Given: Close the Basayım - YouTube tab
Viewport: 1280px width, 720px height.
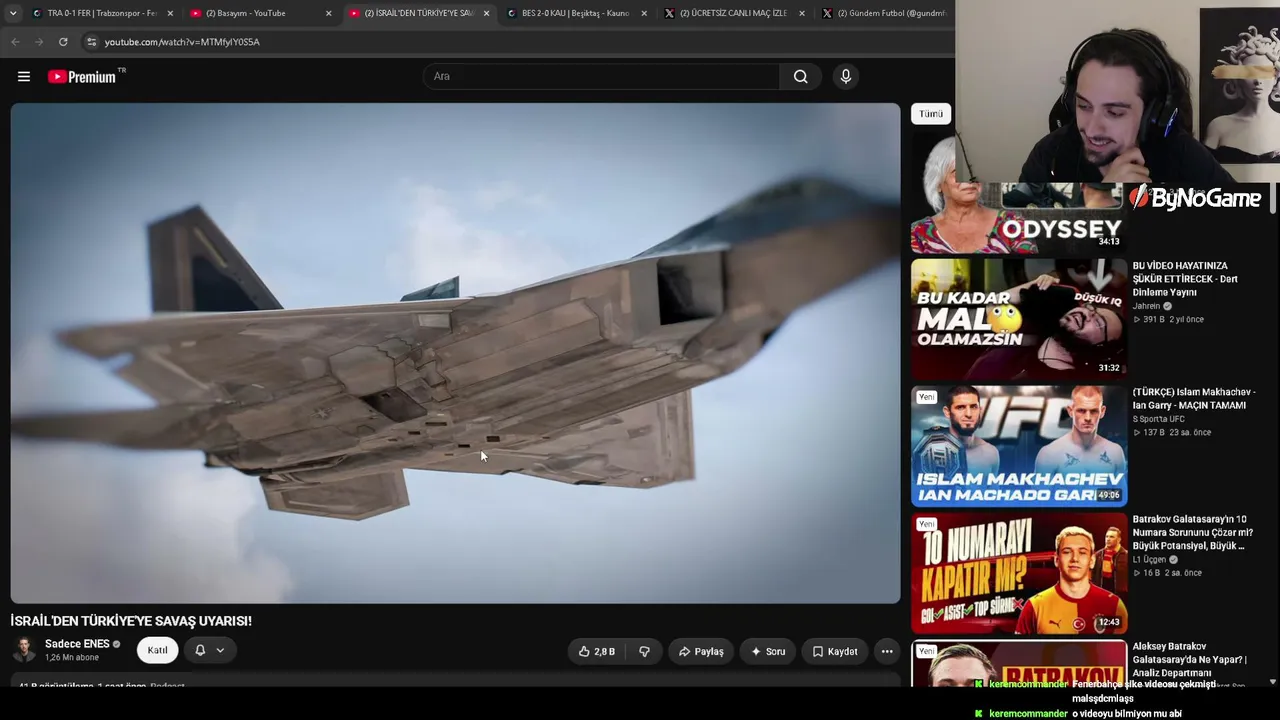Looking at the screenshot, I should tap(328, 13).
